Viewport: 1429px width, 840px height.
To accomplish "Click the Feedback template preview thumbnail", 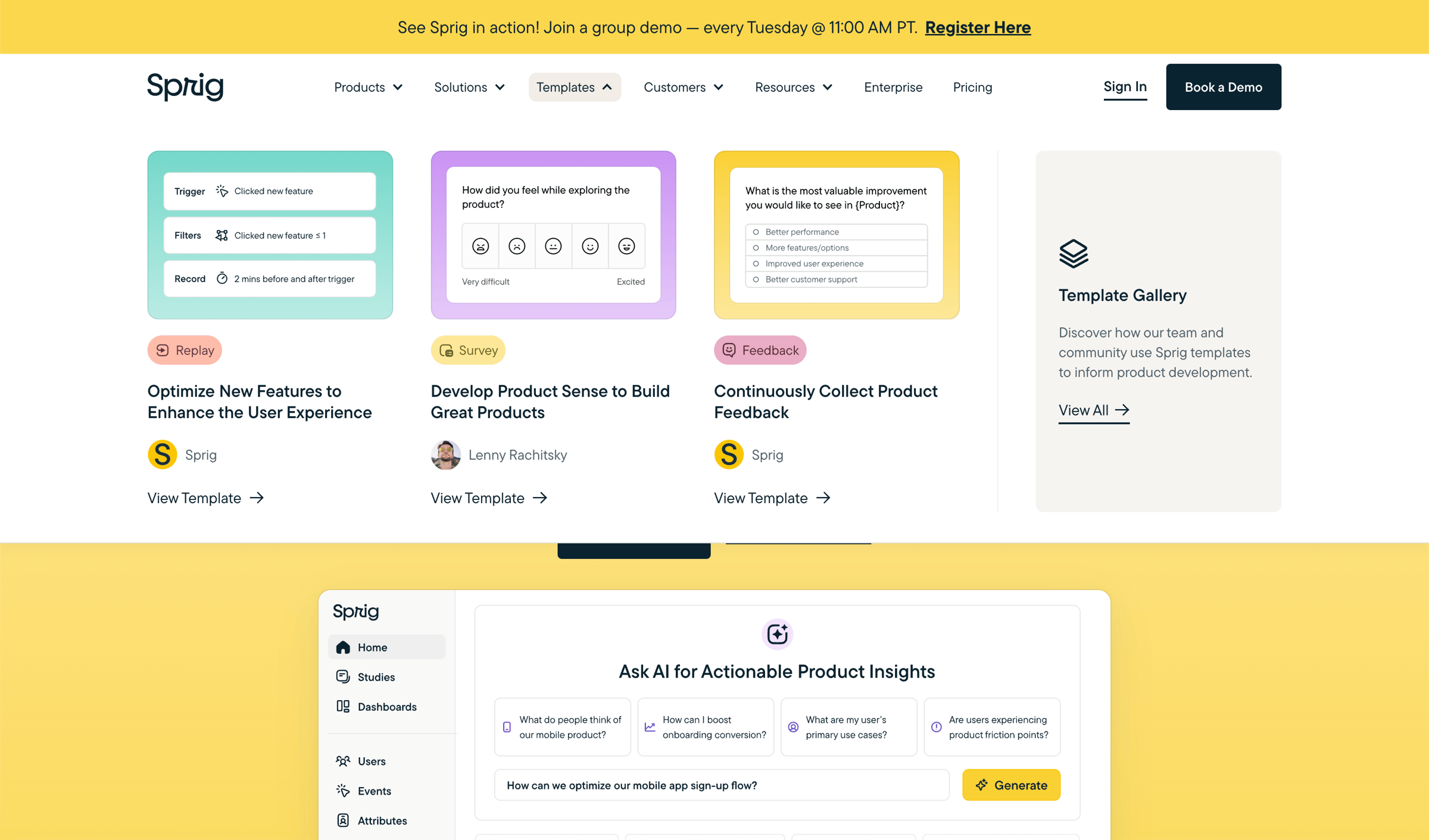I will coord(837,235).
